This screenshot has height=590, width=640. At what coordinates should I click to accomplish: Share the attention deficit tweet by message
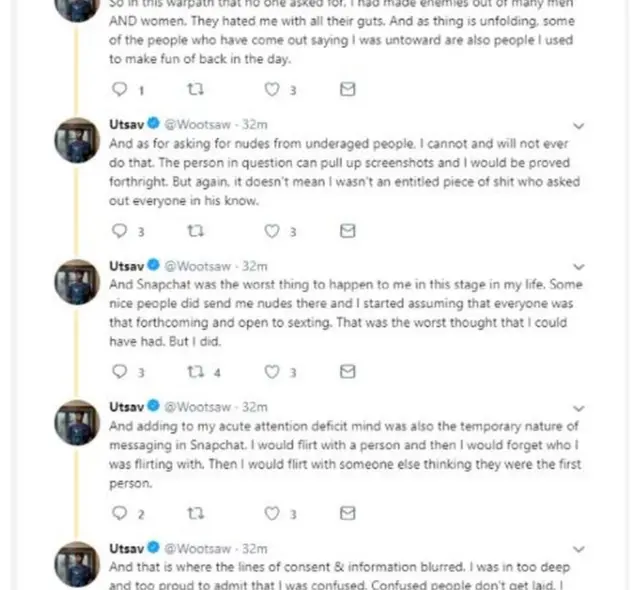pyautogui.click(x=347, y=513)
